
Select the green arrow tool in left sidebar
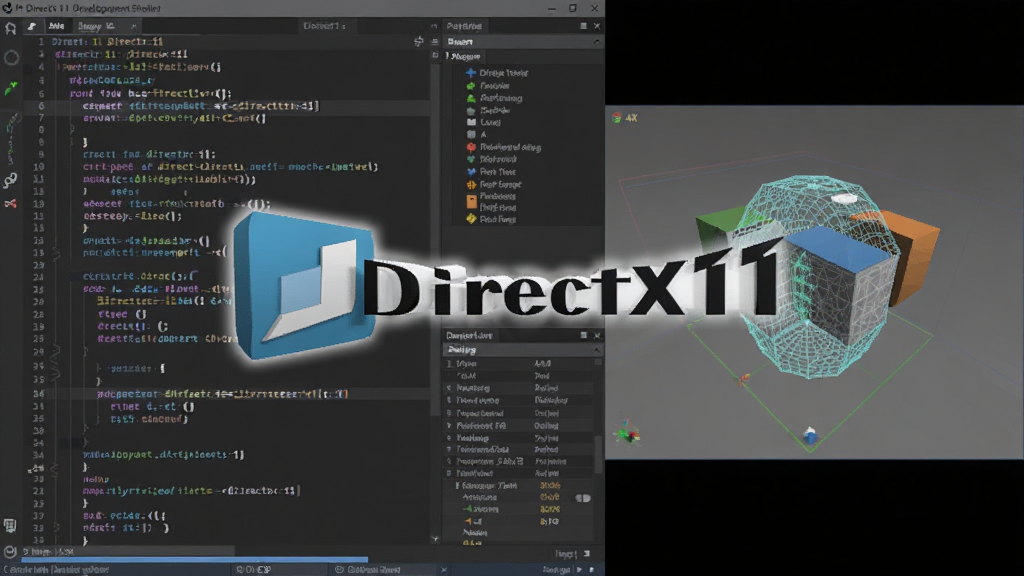point(11,88)
